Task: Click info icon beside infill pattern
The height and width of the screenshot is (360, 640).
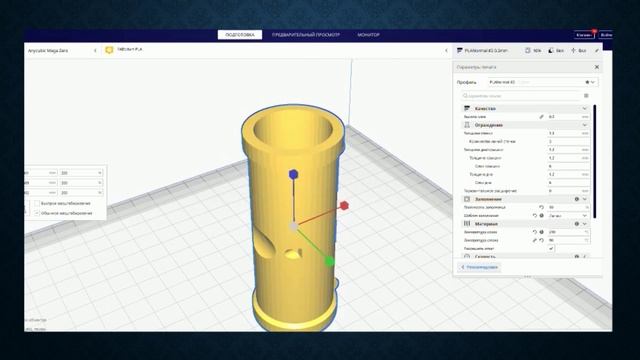Action: (x=542, y=216)
